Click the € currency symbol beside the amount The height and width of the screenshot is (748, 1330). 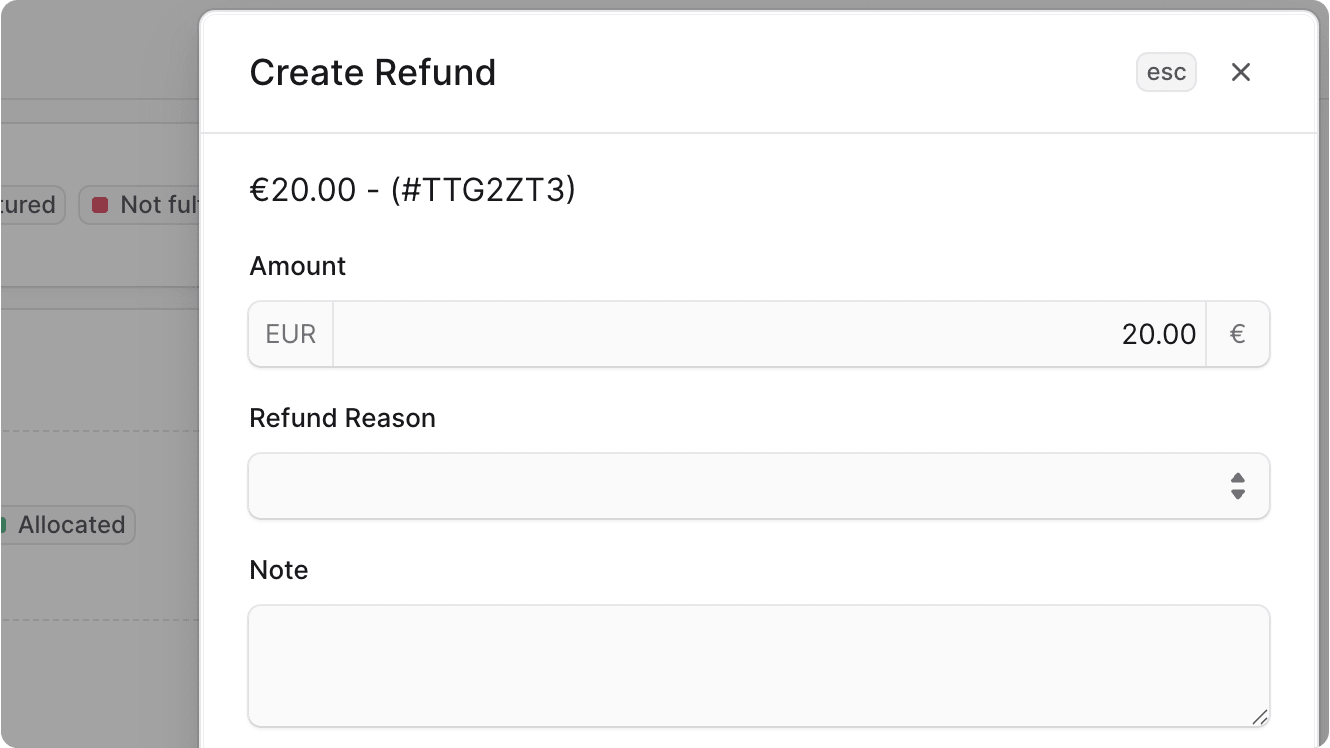tap(1238, 333)
